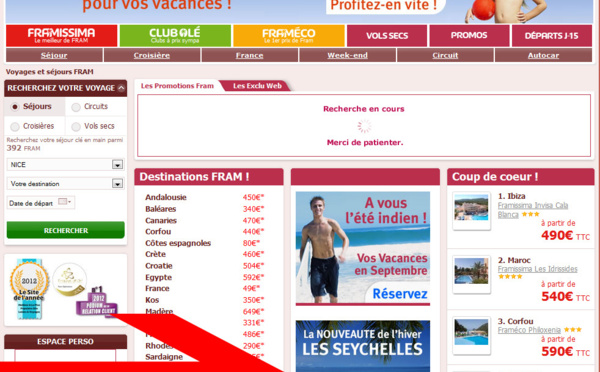Open Framissima Invisa Cala Blanca link
The image size is (600, 372).
coord(532,210)
